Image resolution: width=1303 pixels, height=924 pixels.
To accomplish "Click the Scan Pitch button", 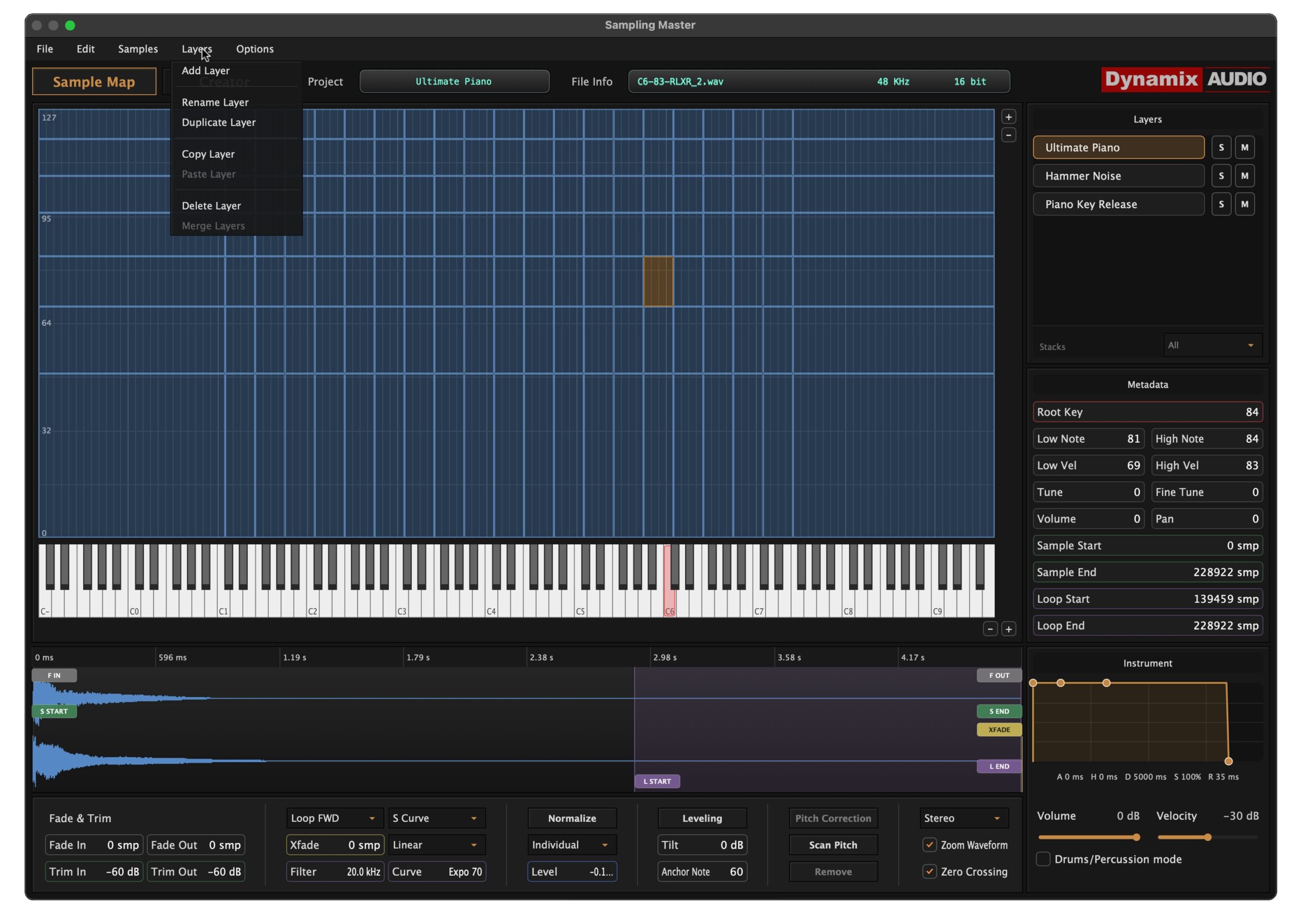I will (x=833, y=845).
